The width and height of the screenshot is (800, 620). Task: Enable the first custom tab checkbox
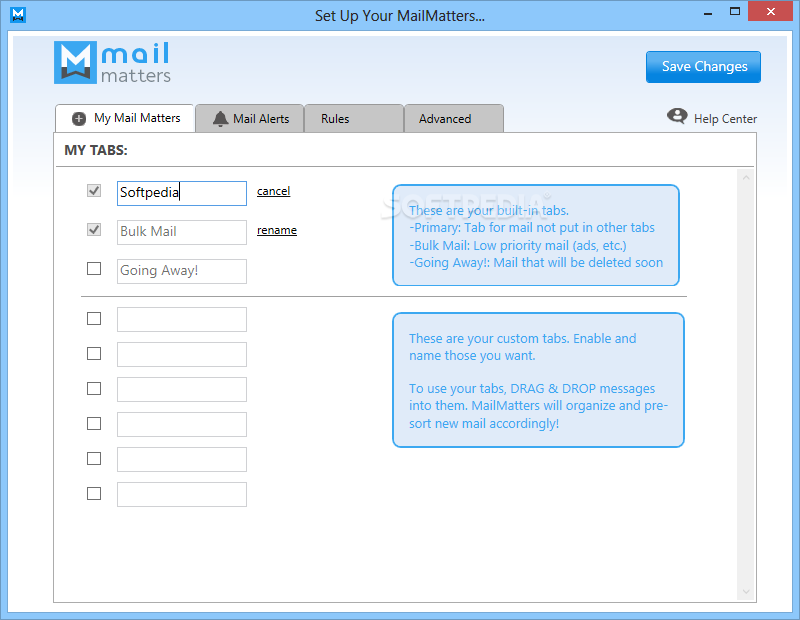94,318
